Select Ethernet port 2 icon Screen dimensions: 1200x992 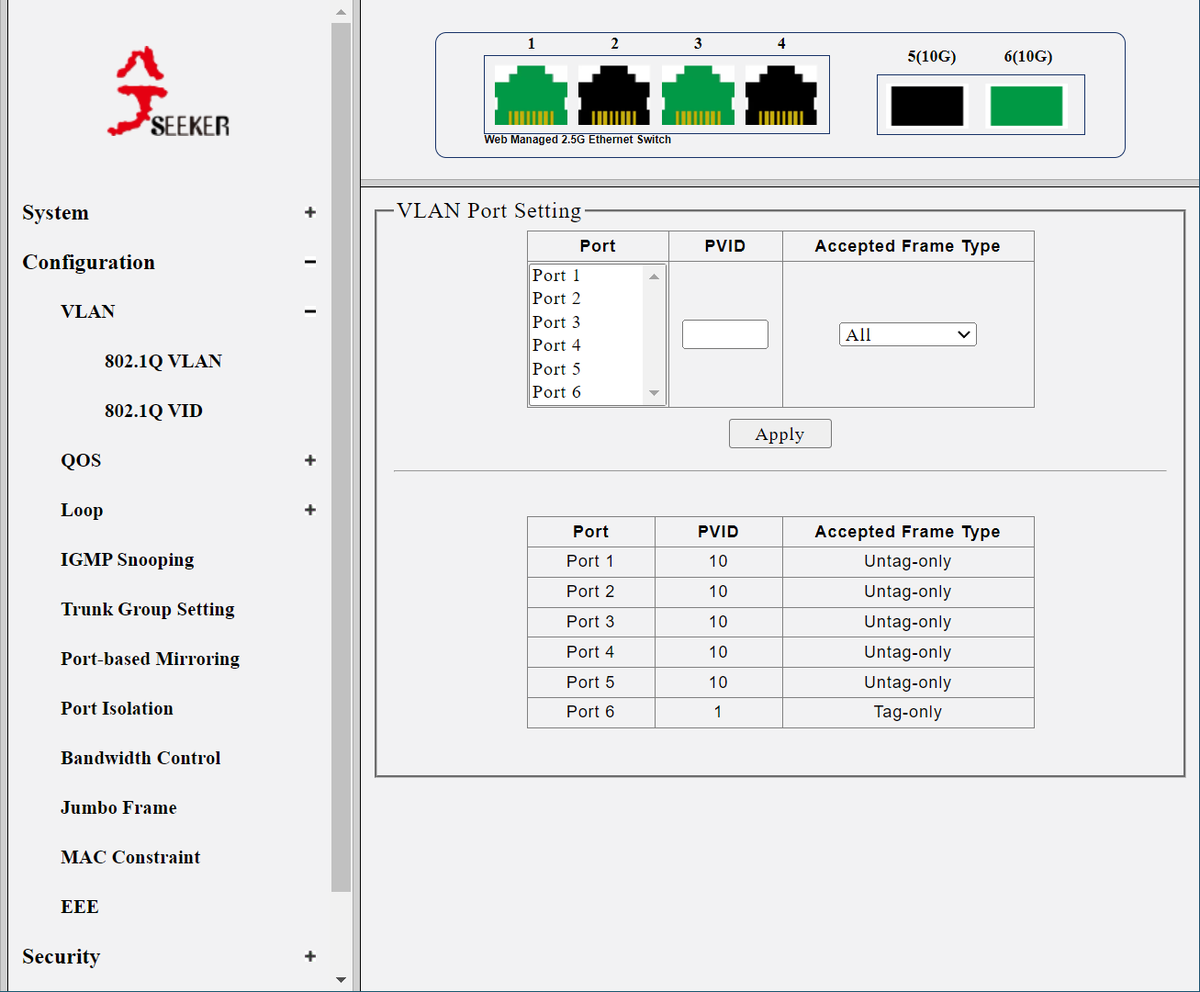(614, 96)
